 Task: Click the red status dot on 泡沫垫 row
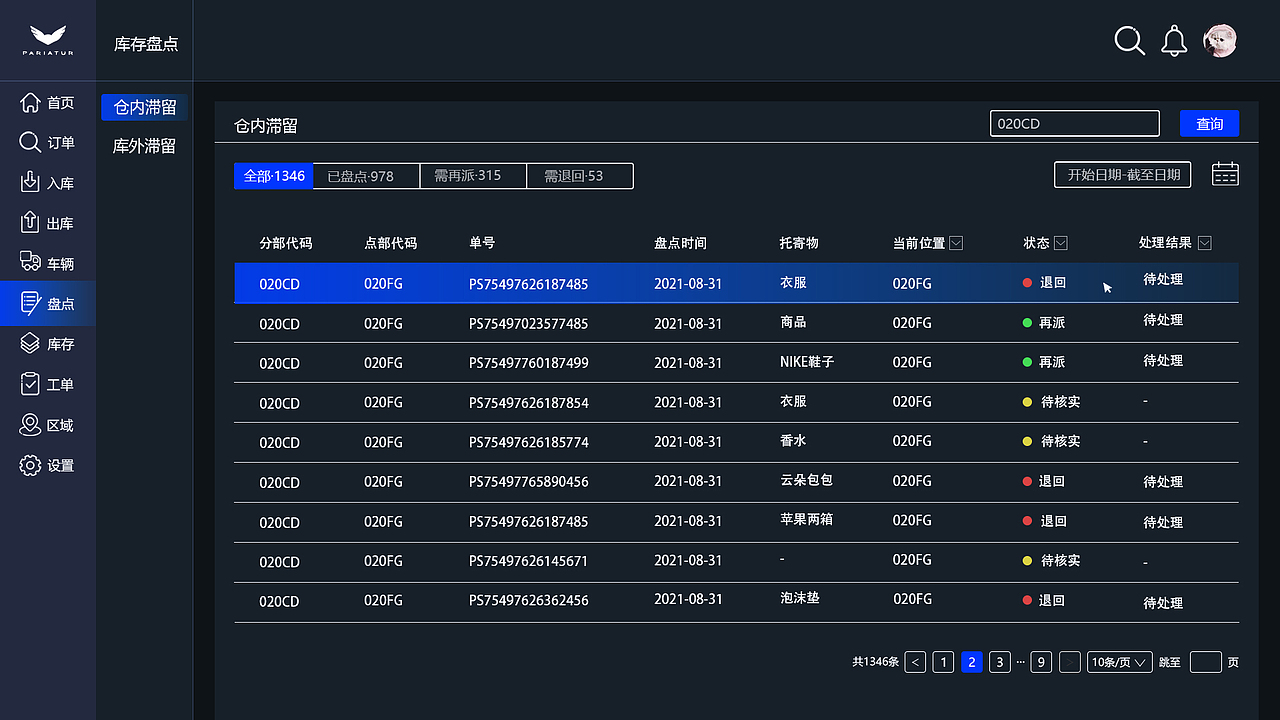coord(1026,600)
